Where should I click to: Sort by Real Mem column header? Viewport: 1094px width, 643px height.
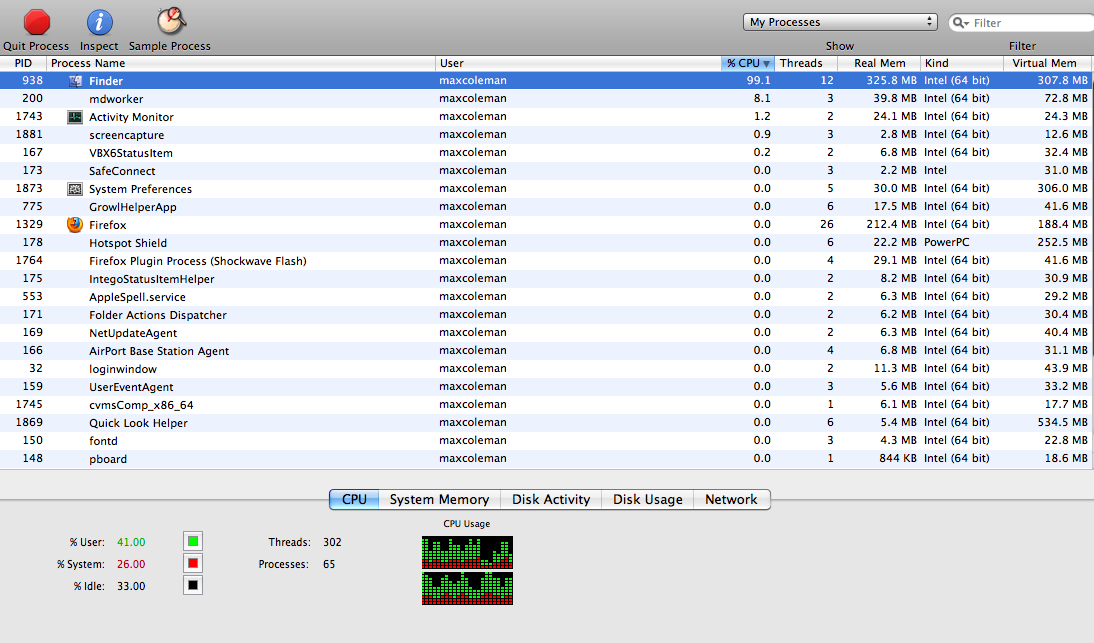879,63
